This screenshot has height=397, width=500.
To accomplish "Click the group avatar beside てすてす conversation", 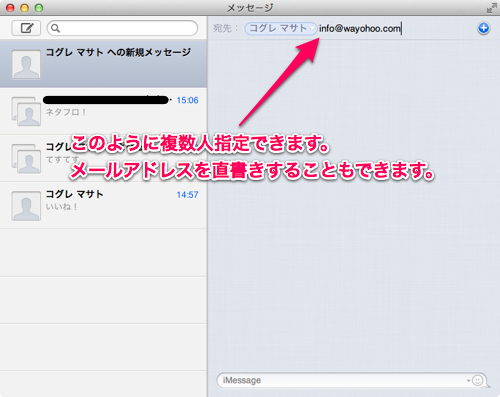I will [26, 158].
